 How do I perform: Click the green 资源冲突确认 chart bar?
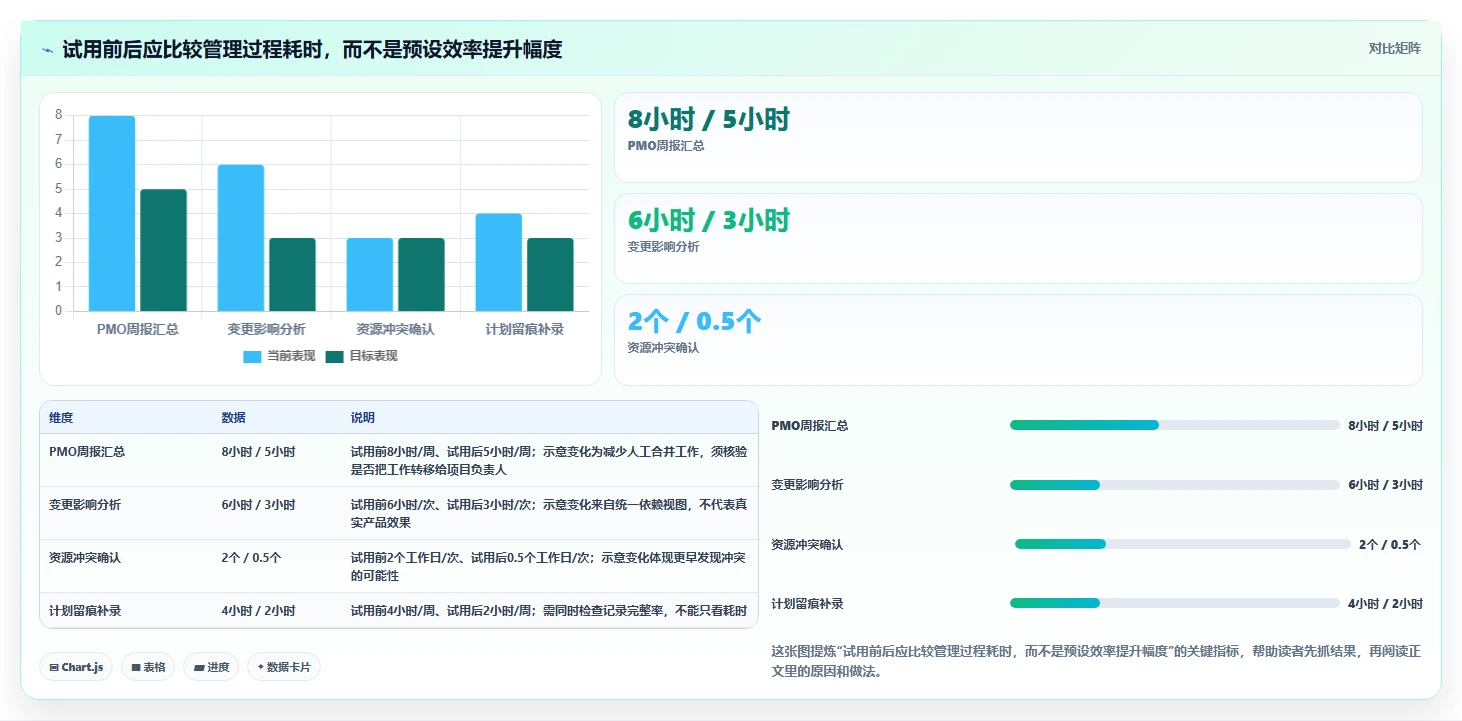click(x=421, y=274)
